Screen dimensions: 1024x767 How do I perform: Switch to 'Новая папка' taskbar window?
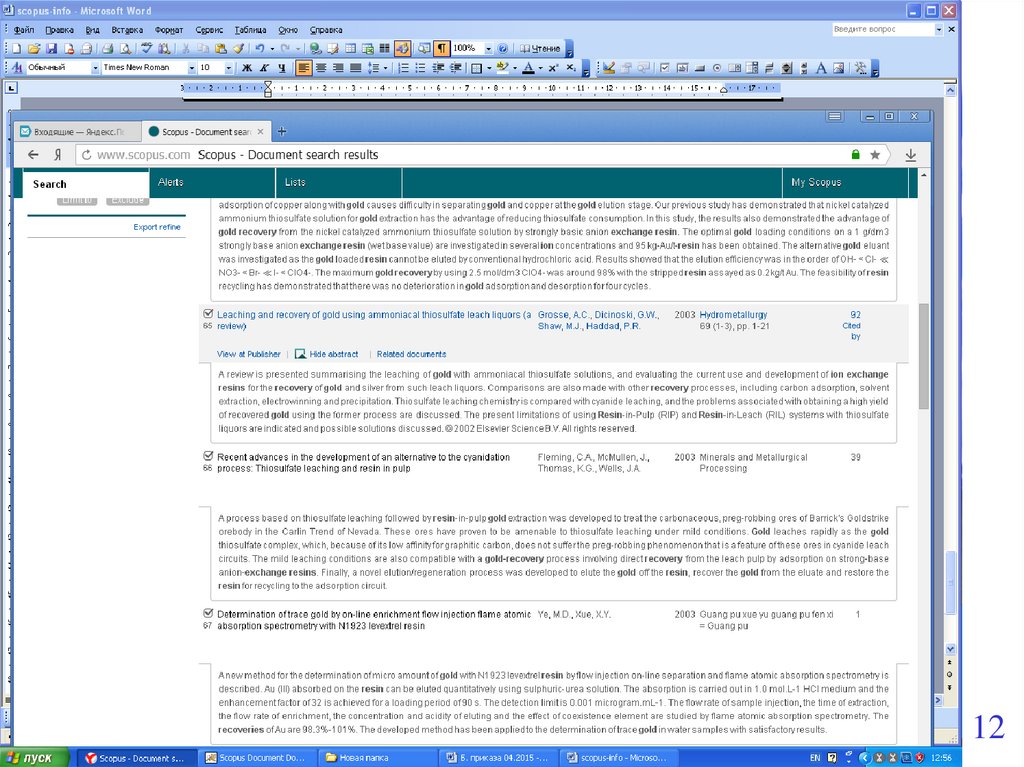[376, 758]
